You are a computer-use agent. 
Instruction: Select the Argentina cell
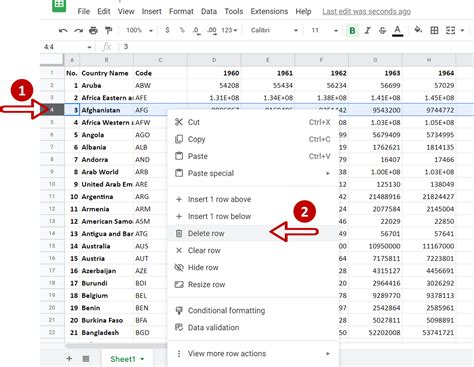[107, 197]
